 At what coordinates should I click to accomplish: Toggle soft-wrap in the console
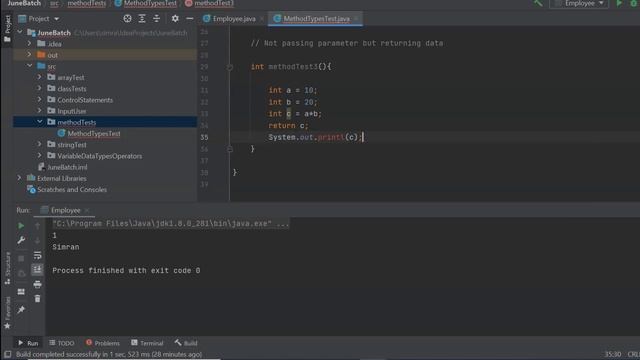point(38,255)
